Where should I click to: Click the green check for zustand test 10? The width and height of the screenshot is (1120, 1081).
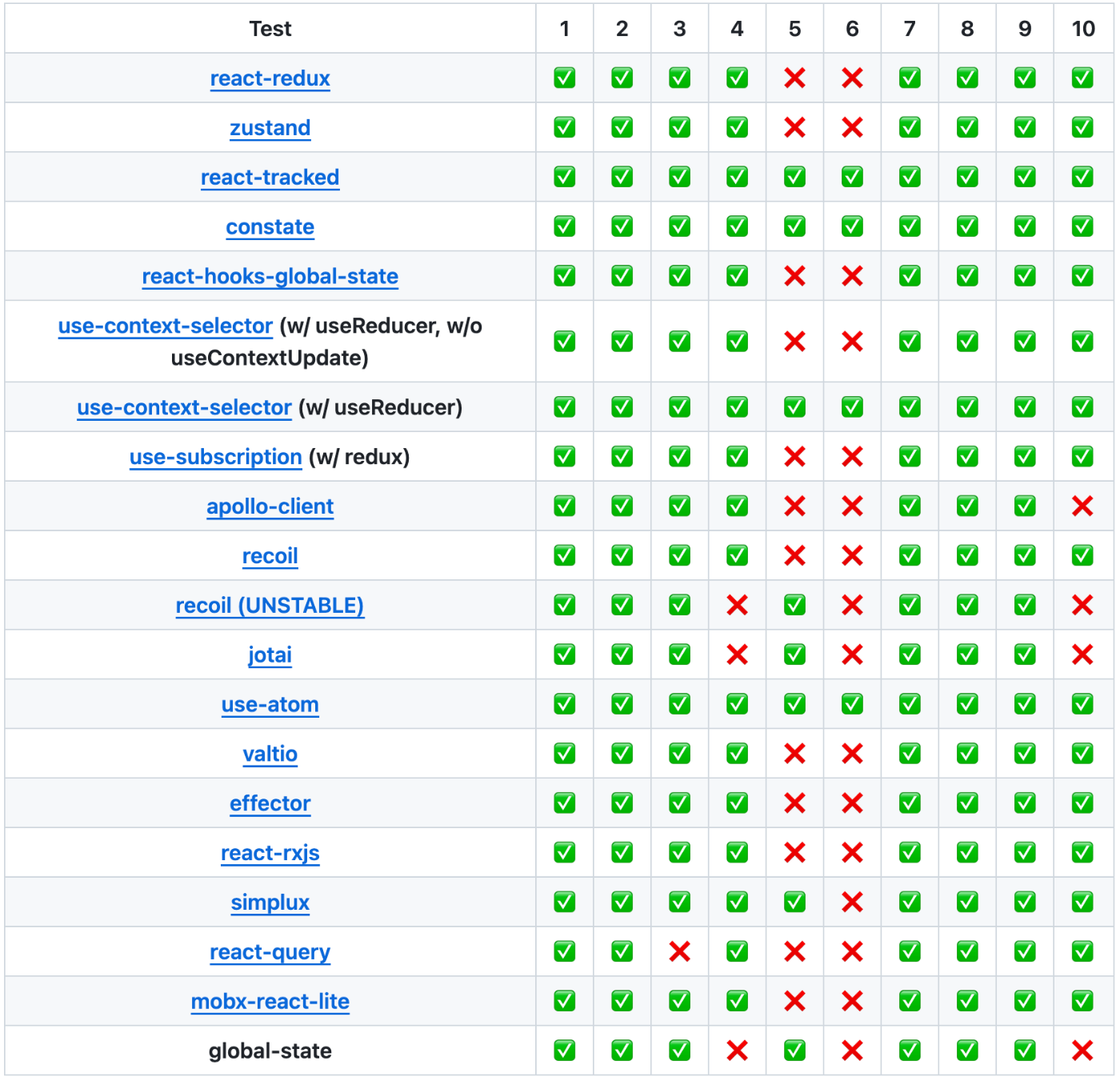click(1082, 127)
